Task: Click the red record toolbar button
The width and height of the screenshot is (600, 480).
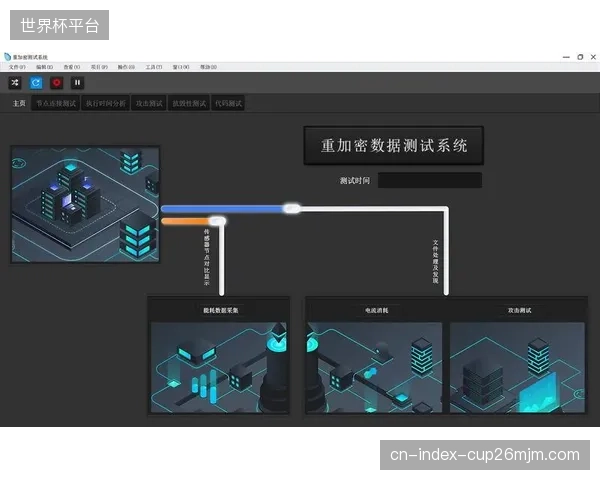Action: (57, 83)
